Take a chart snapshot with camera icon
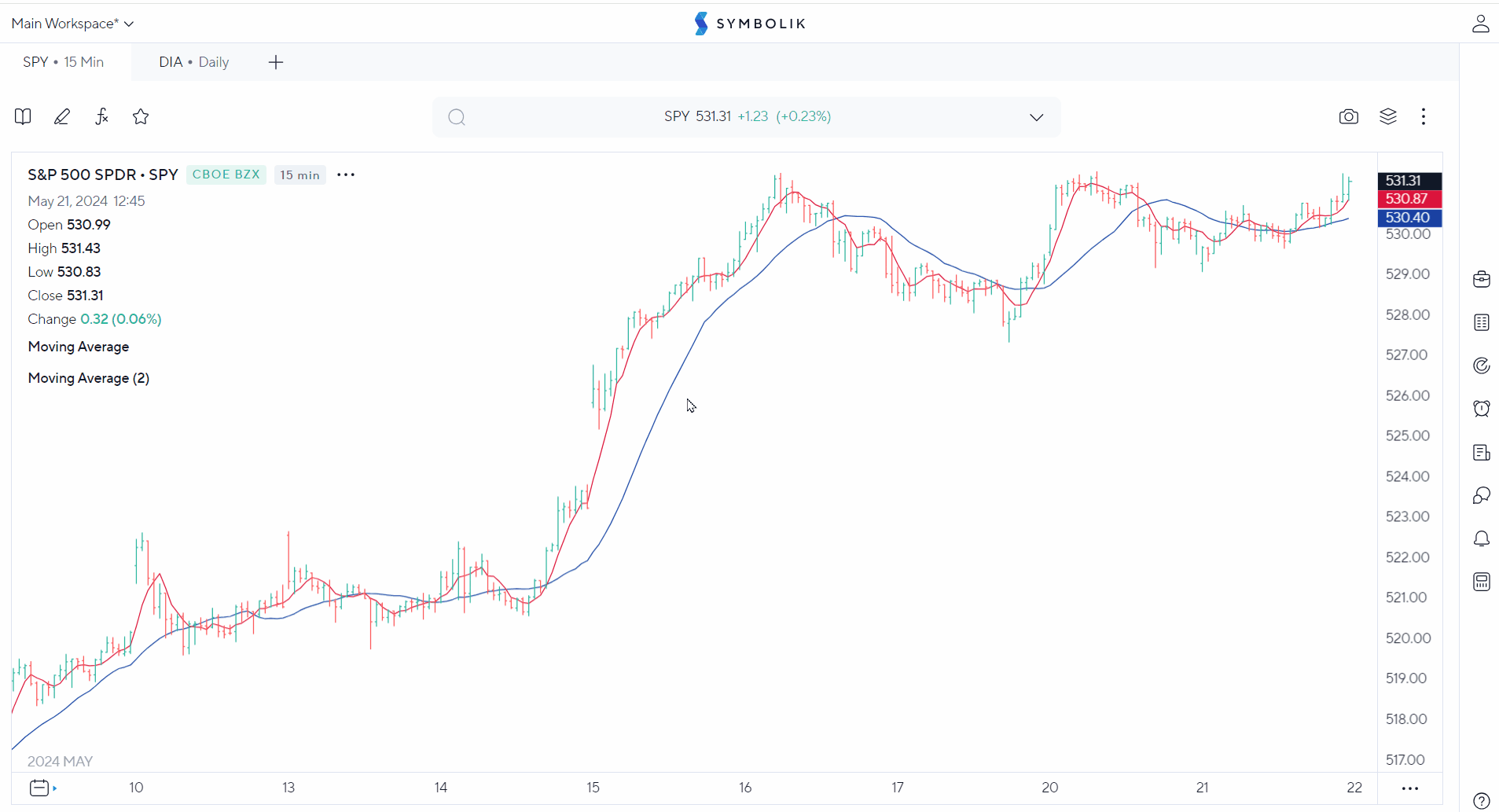Screen dimensions: 1499x812 [x=1349, y=117]
